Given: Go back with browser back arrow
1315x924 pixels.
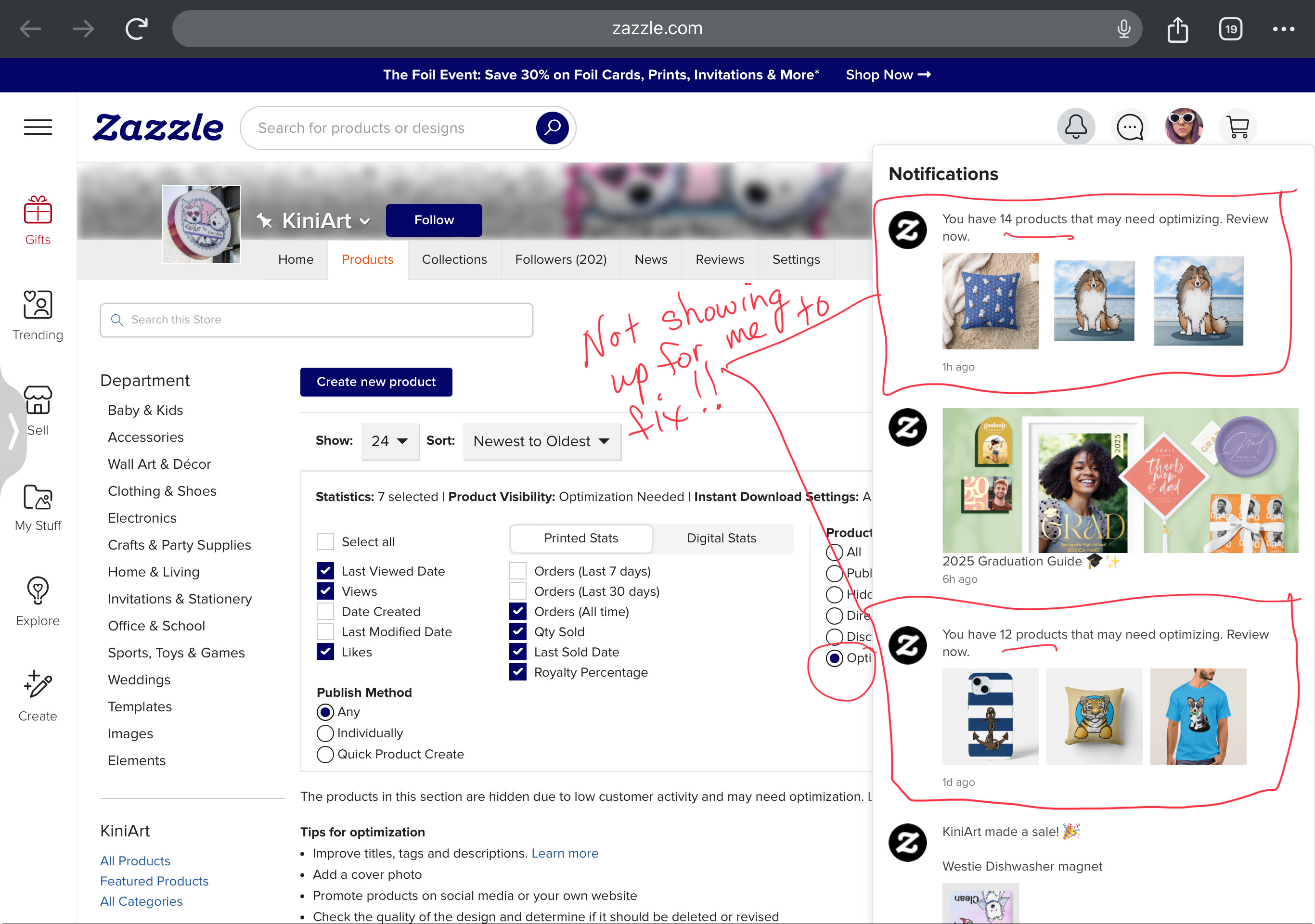Looking at the screenshot, I should [x=30, y=28].
